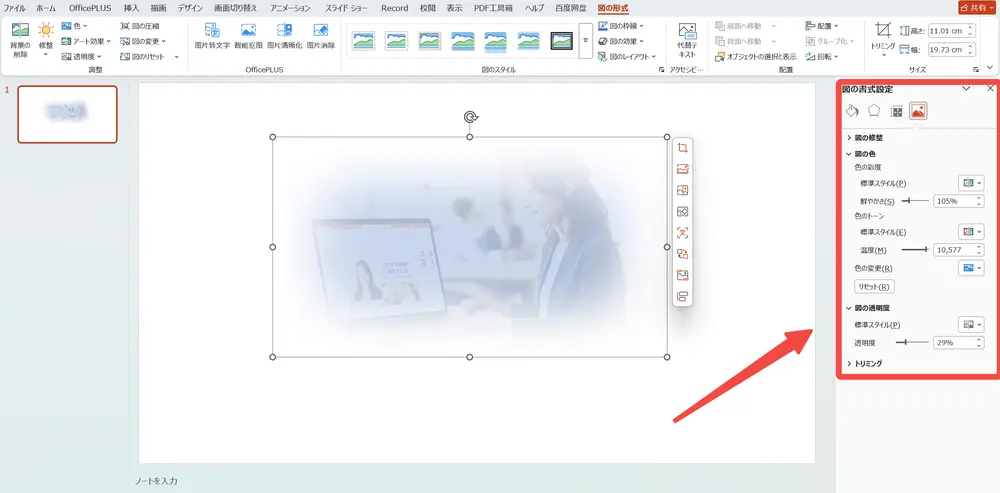Open the 図の効果 picture effects dropdown
Screen dimensions: 1000x493
(621, 41)
